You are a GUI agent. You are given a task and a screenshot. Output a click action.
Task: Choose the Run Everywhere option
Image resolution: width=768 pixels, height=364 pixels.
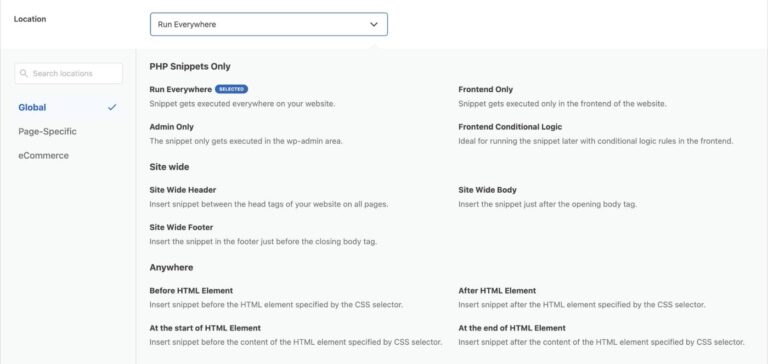point(181,89)
